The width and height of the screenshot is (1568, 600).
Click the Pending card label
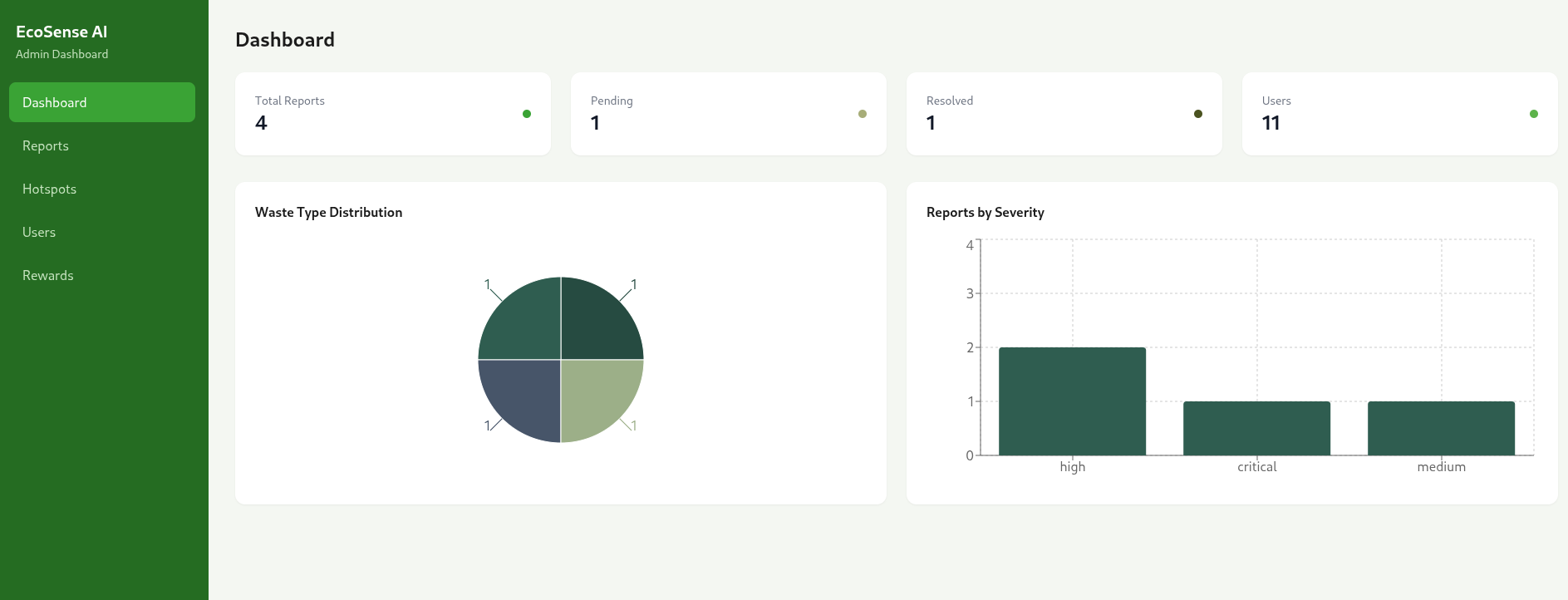point(612,101)
